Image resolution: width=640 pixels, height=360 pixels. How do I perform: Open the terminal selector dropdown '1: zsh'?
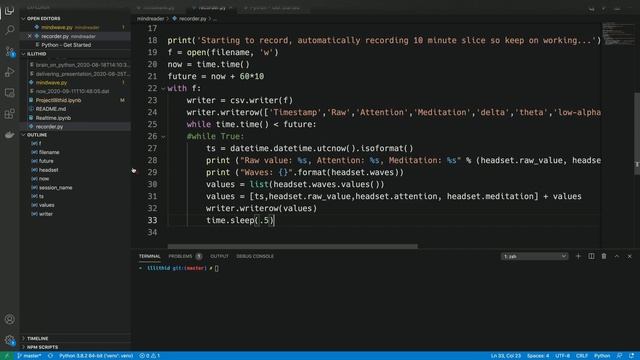point(534,256)
